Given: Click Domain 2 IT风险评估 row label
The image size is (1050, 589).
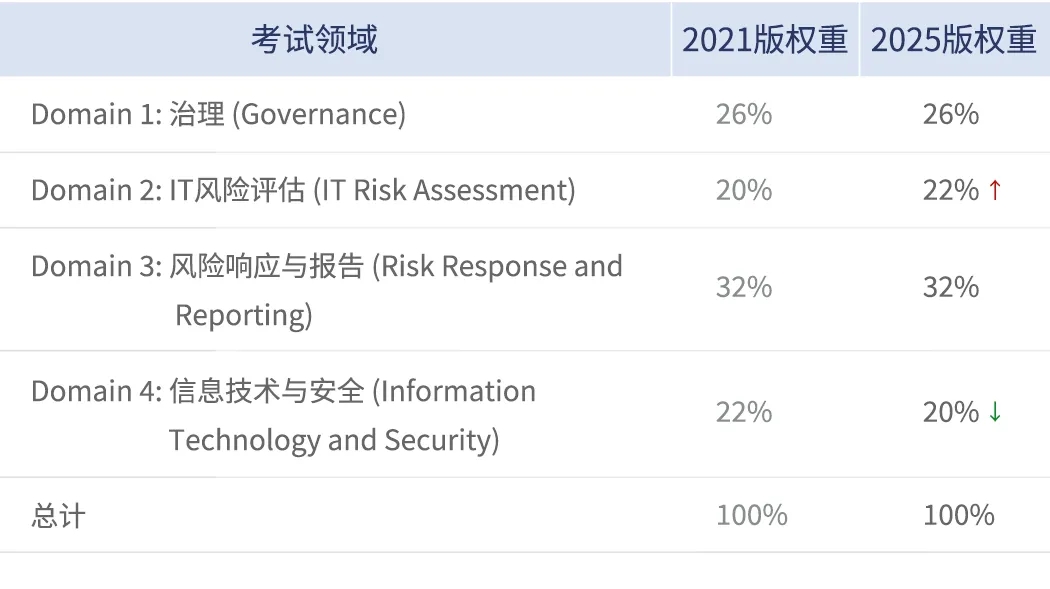Looking at the screenshot, I should pyautogui.click(x=303, y=190).
